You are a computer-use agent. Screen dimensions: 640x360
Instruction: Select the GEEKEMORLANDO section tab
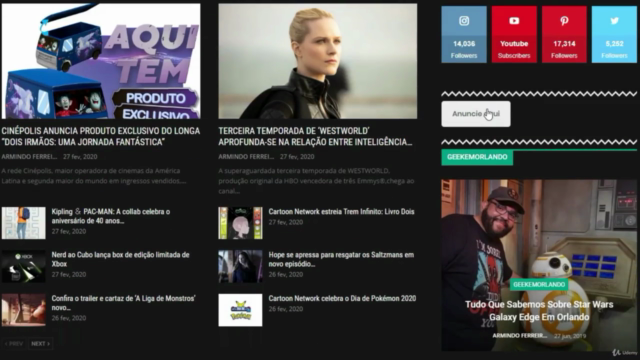click(477, 157)
